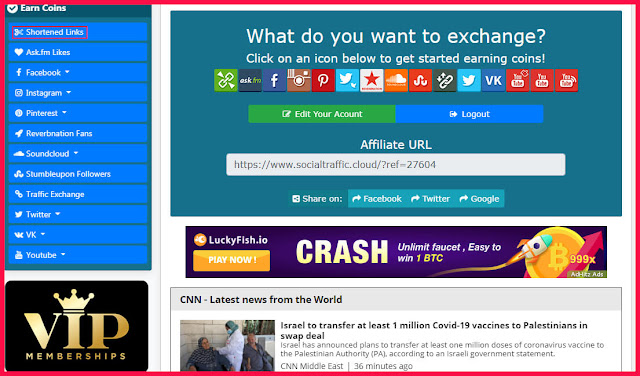The image size is (640, 376).
Task: Expand the VK sidebar dropdown
Action: pos(78,235)
